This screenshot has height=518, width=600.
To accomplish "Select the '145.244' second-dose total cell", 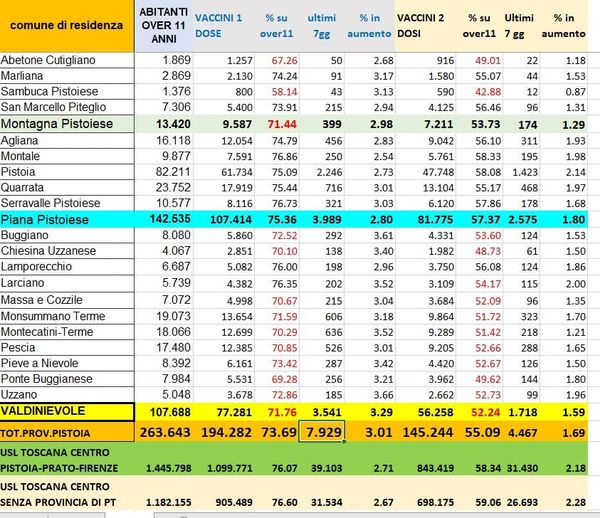I will pyautogui.click(x=428, y=432).
